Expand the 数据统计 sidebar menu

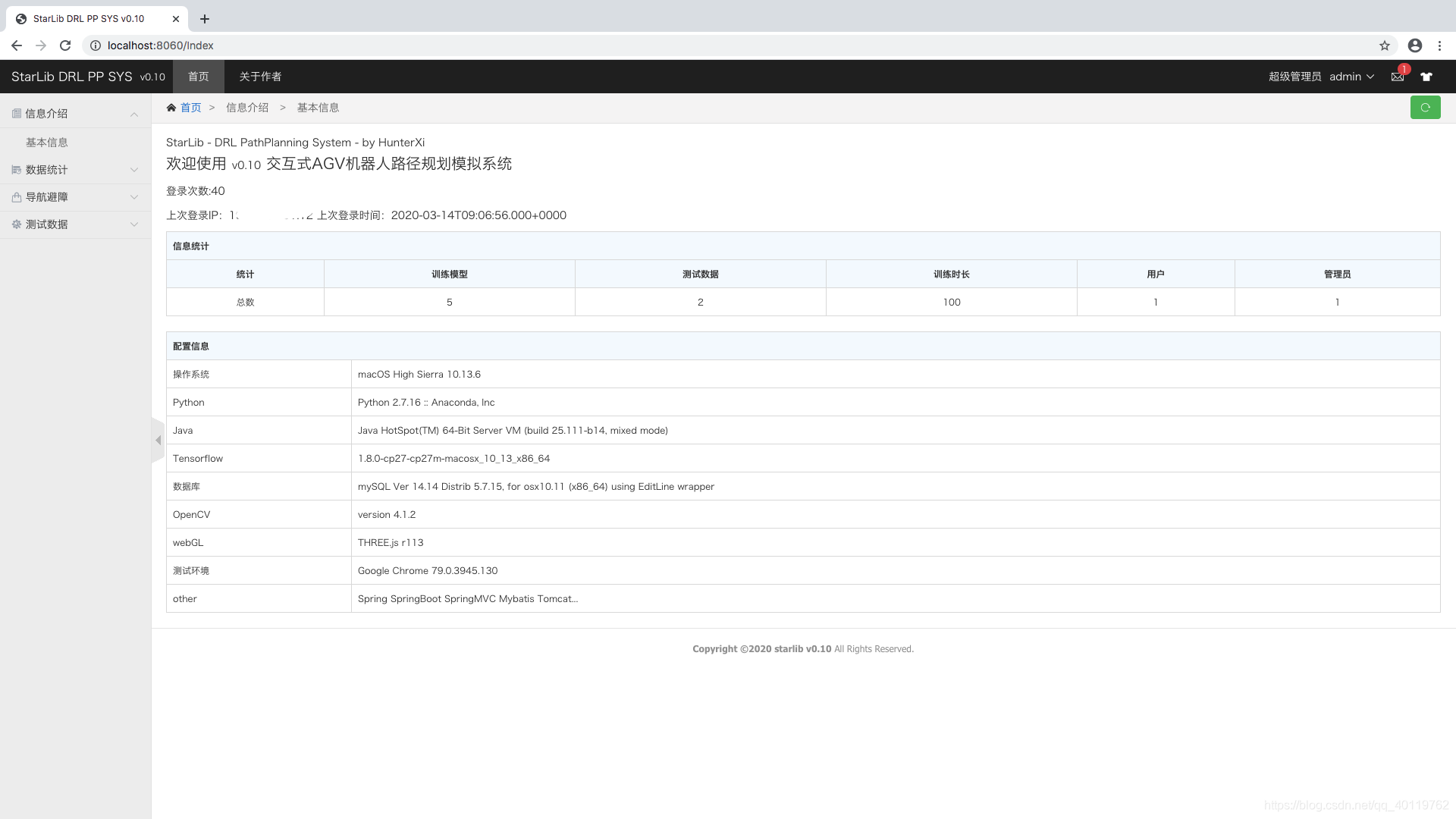75,170
